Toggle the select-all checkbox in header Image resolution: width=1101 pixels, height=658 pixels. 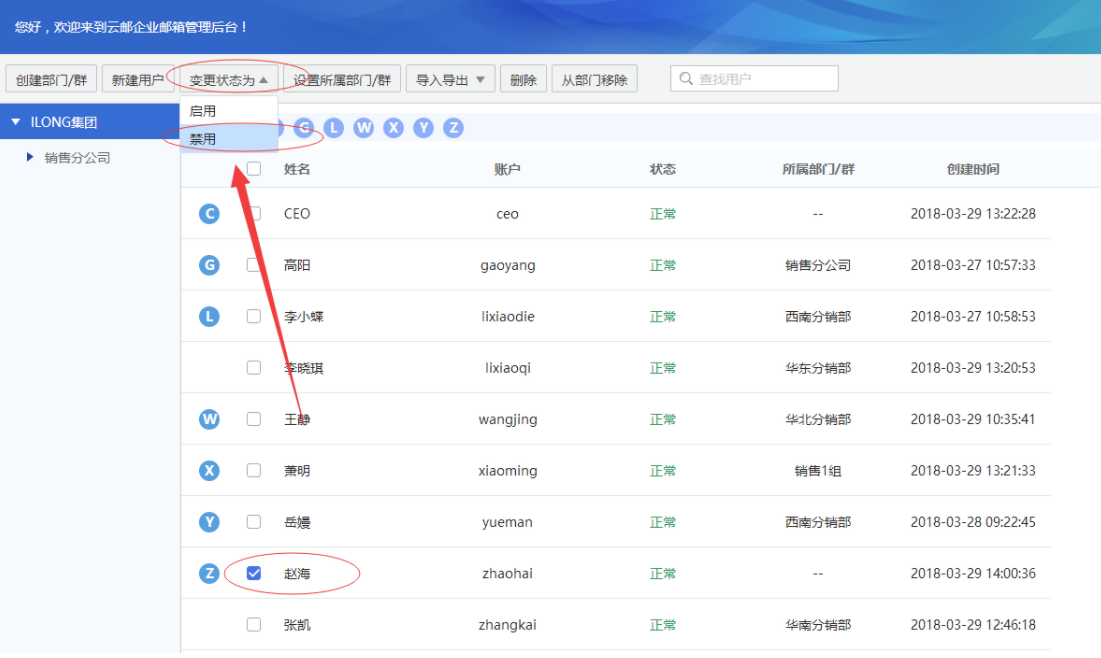254,169
